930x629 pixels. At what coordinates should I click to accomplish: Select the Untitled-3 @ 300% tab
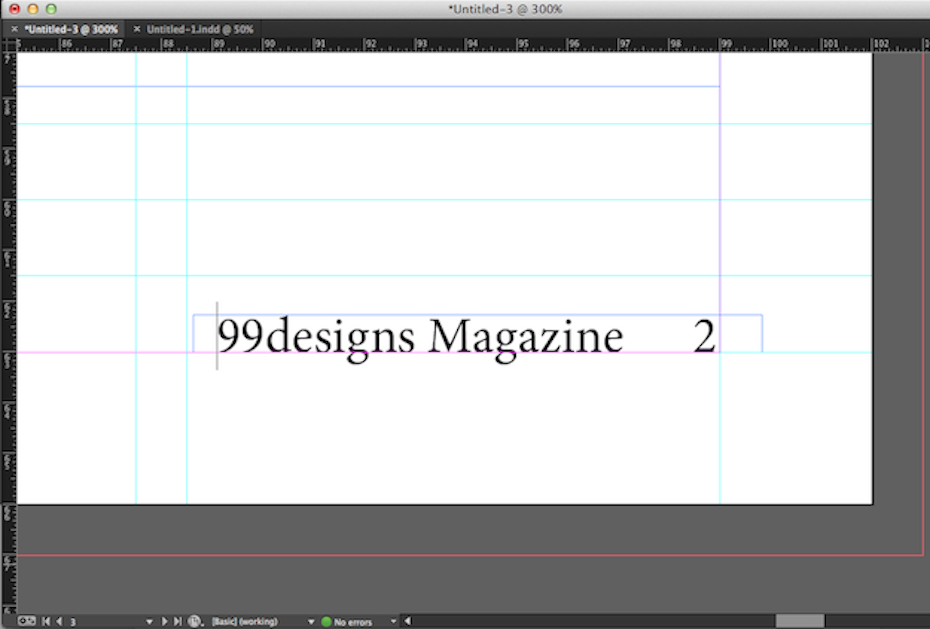[x=71, y=29]
